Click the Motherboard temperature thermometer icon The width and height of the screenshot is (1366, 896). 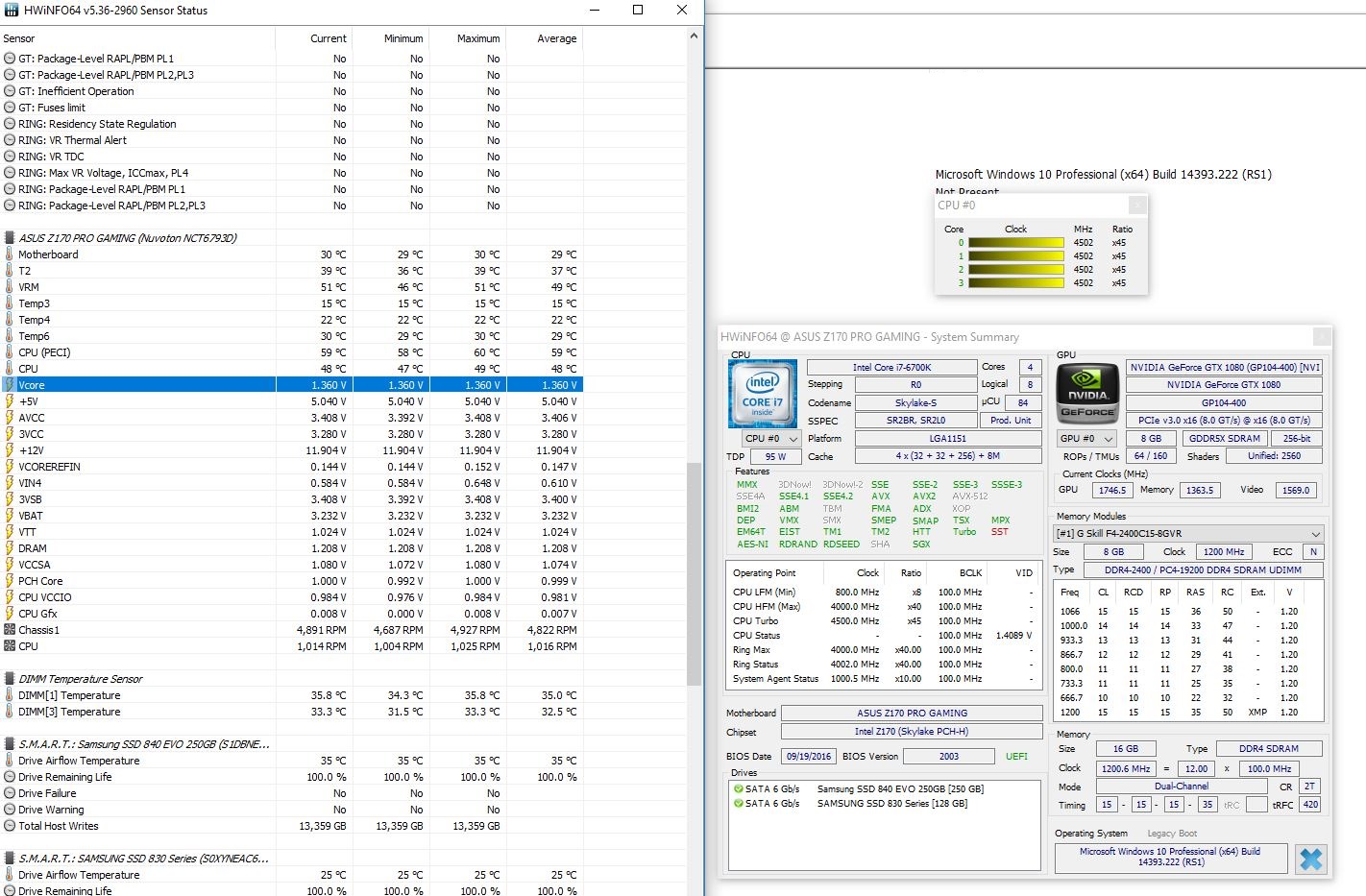coord(10,254)
